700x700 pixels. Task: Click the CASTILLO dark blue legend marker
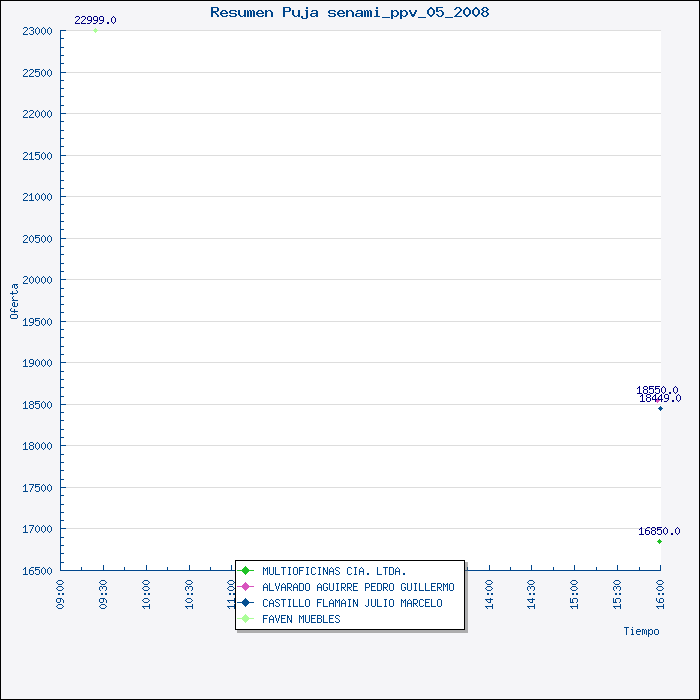pyautogui.click(x=245, y=603)
